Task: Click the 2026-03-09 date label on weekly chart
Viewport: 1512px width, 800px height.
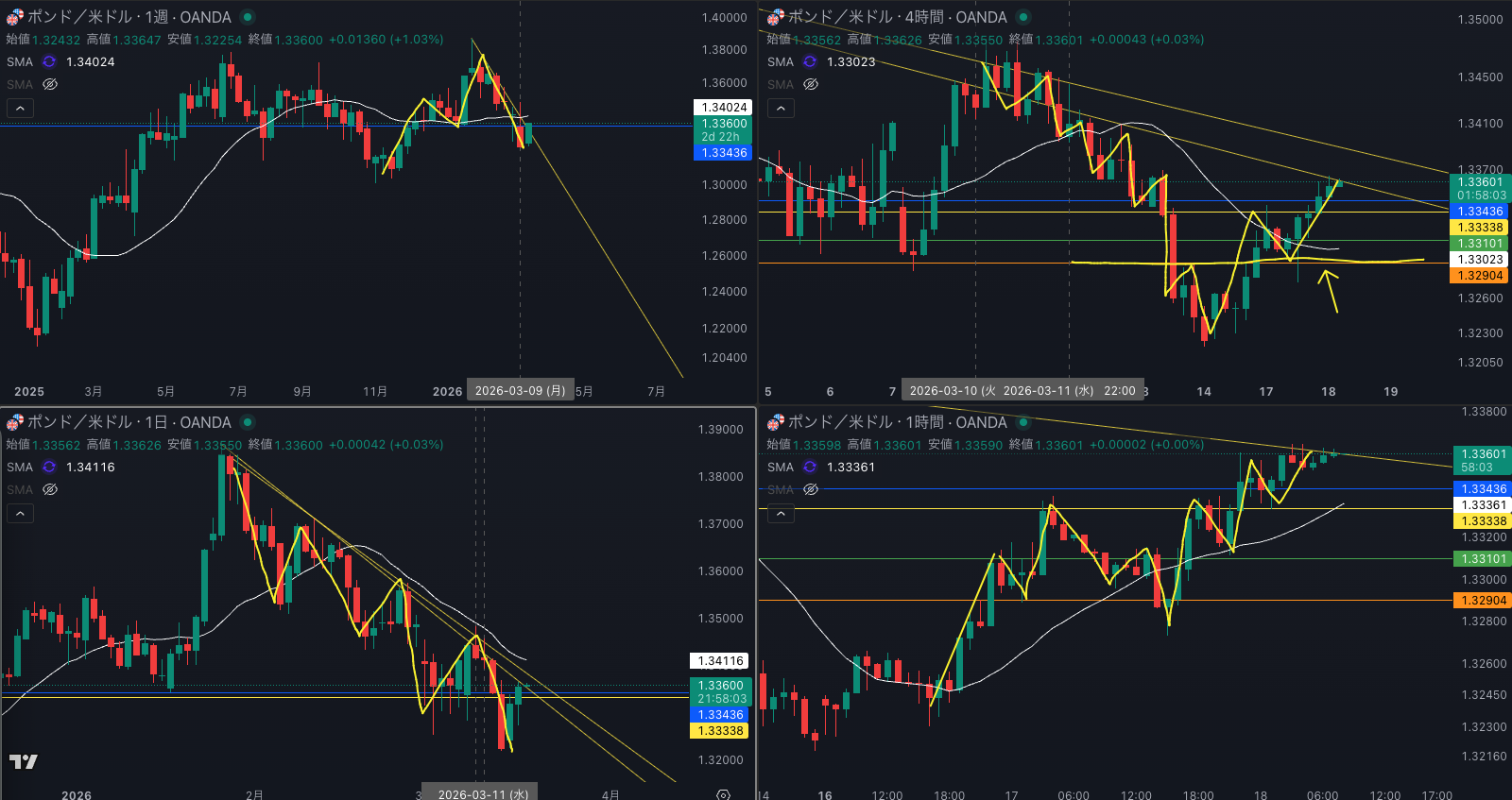Action: click(x=520, y=391)
